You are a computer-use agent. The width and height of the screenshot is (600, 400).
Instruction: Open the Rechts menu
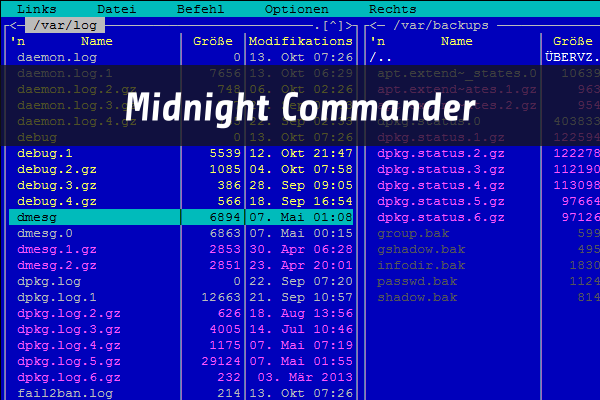point(393,9)
